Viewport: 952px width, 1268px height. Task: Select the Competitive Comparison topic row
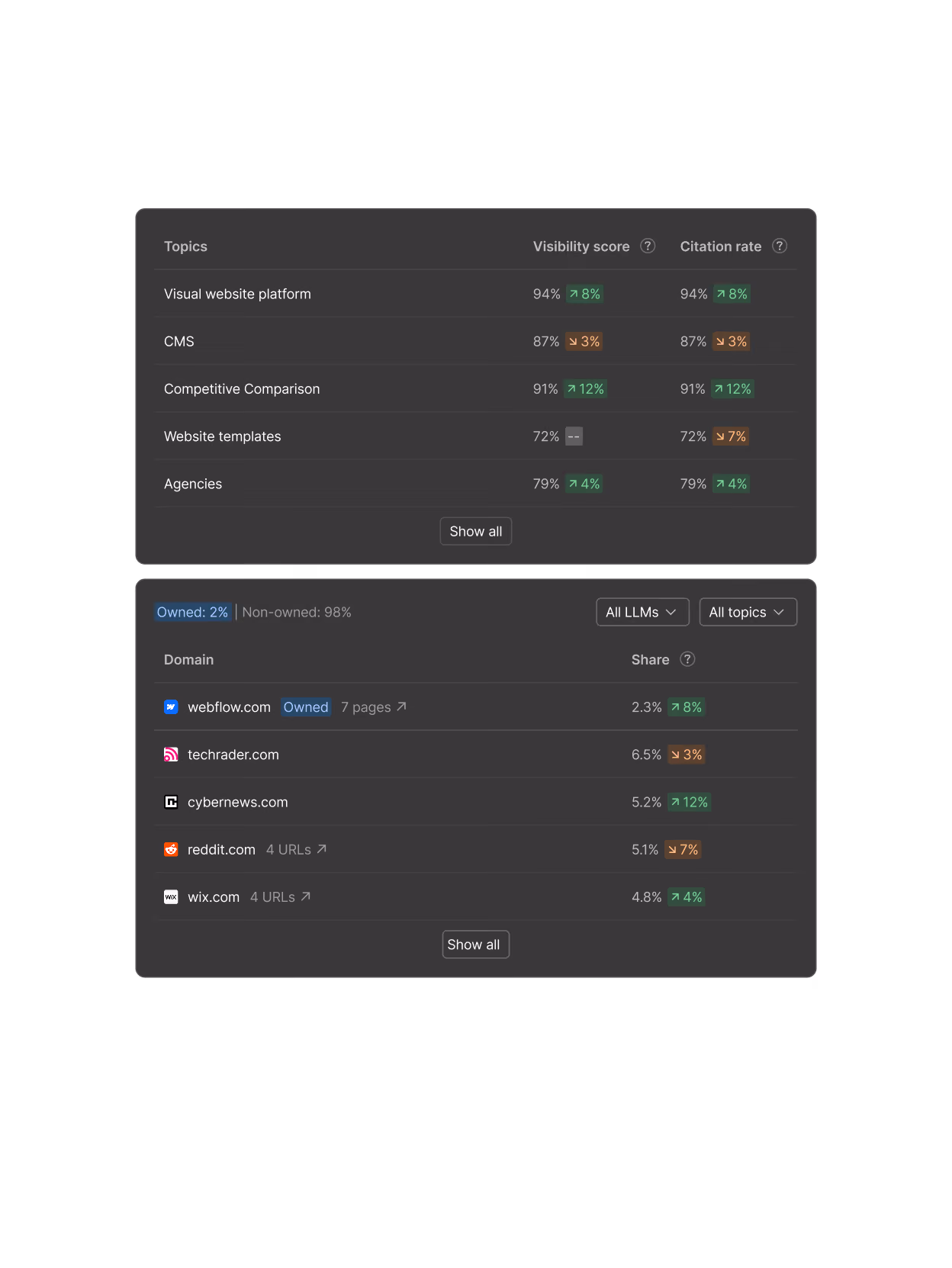point(474,389)
